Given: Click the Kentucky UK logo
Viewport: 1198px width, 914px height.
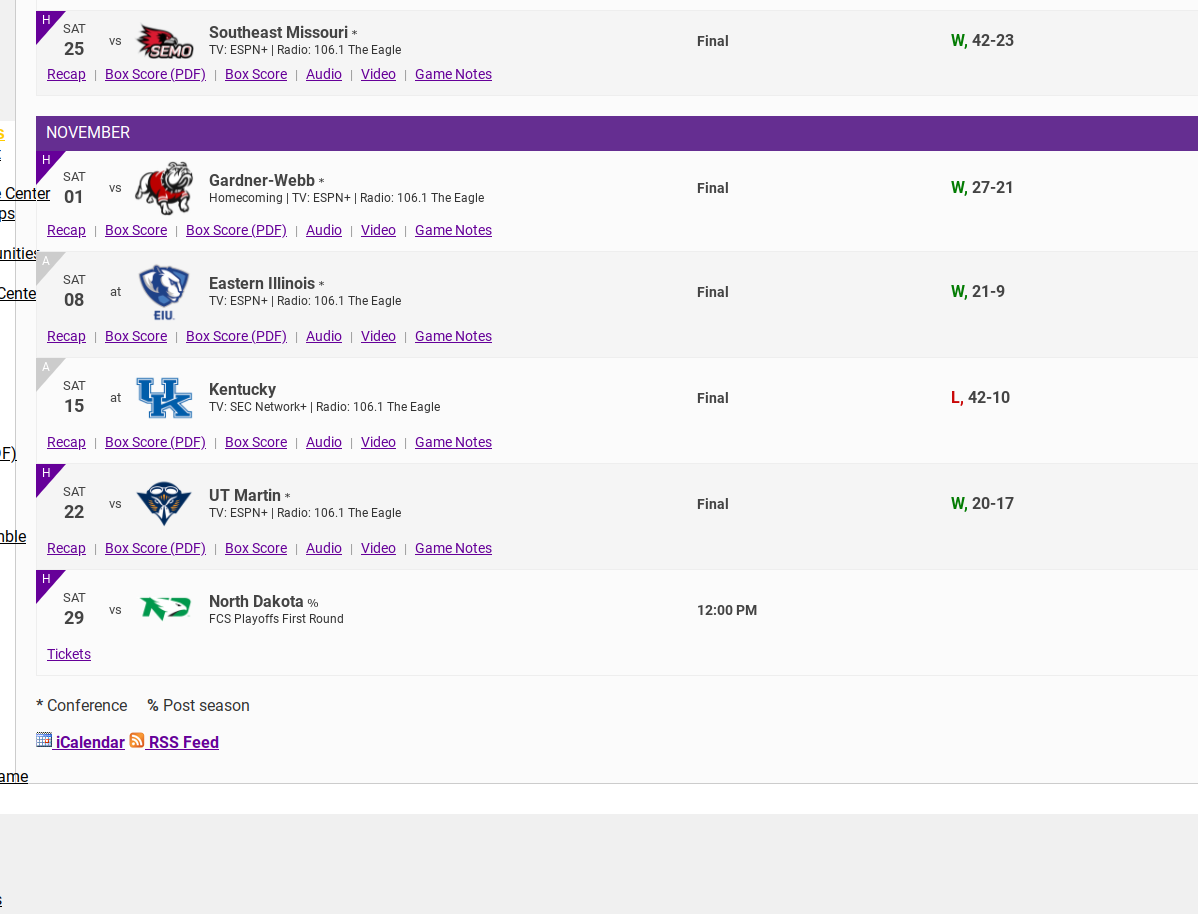Looking at the screenshot, I should [164, 398].
